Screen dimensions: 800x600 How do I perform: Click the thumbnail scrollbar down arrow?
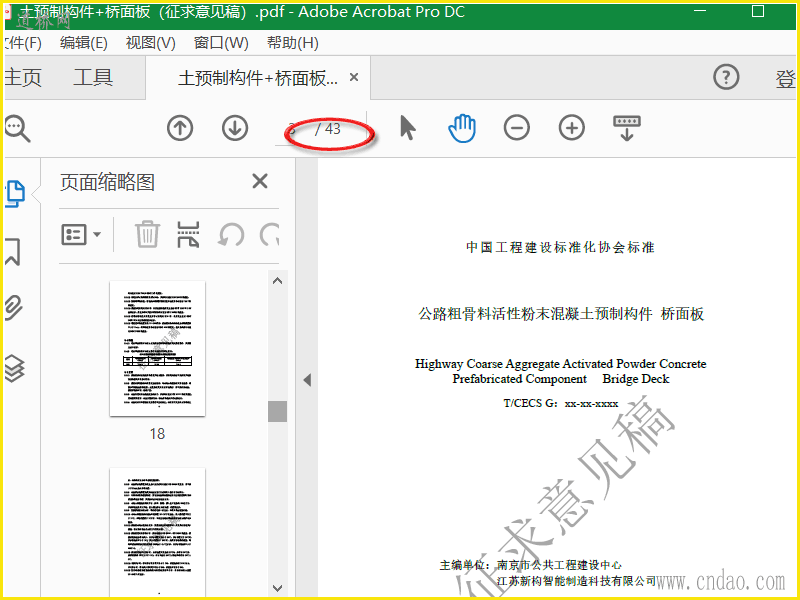(278, 588)
